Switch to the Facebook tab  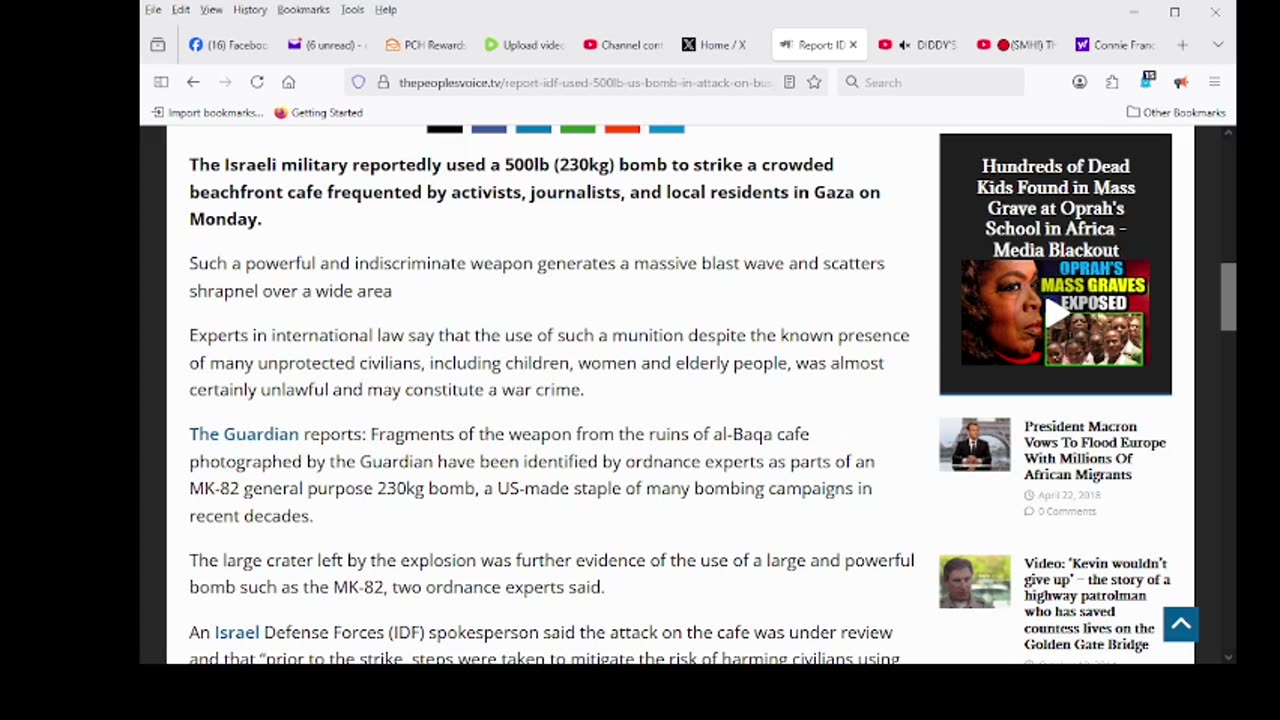(228, 45)
